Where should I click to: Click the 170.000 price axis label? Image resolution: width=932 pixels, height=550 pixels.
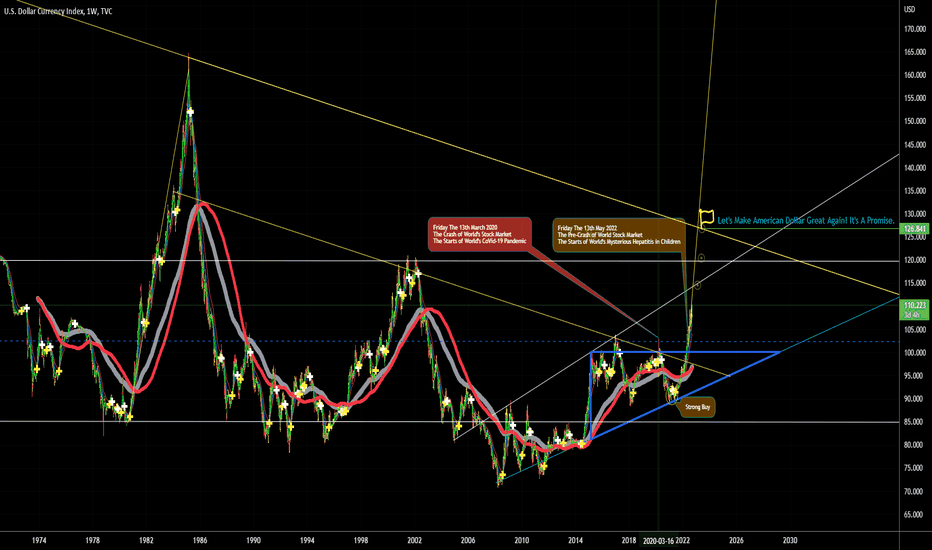(915, 29)
